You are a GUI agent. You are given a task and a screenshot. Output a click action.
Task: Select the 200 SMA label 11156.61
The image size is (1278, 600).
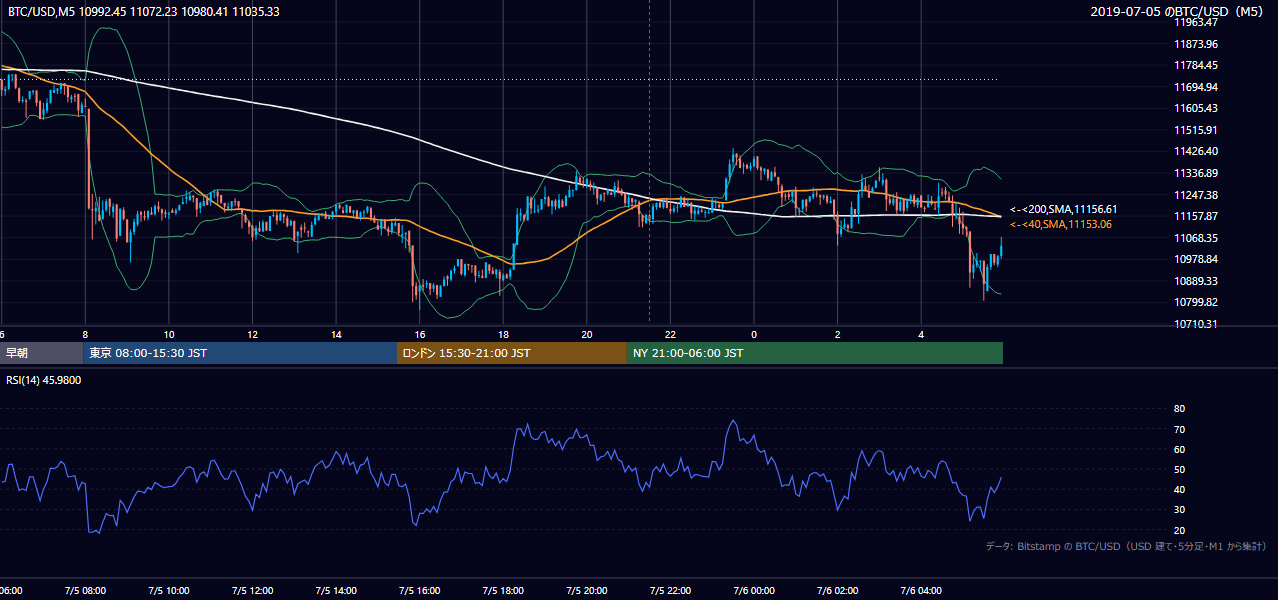(1064, 209)
